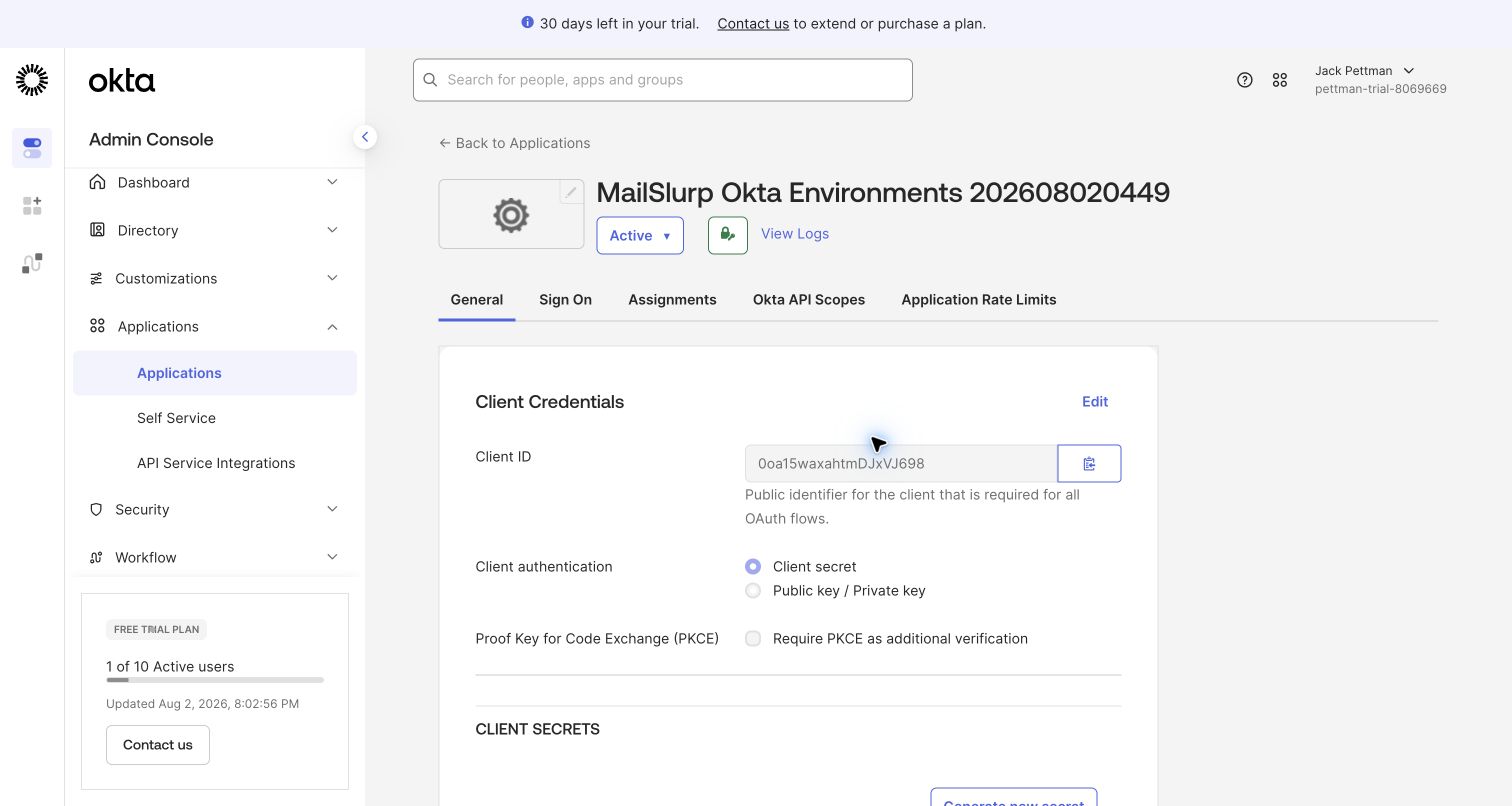Open the apps-plus grid icon in left rail

click(x=32, y=206)
